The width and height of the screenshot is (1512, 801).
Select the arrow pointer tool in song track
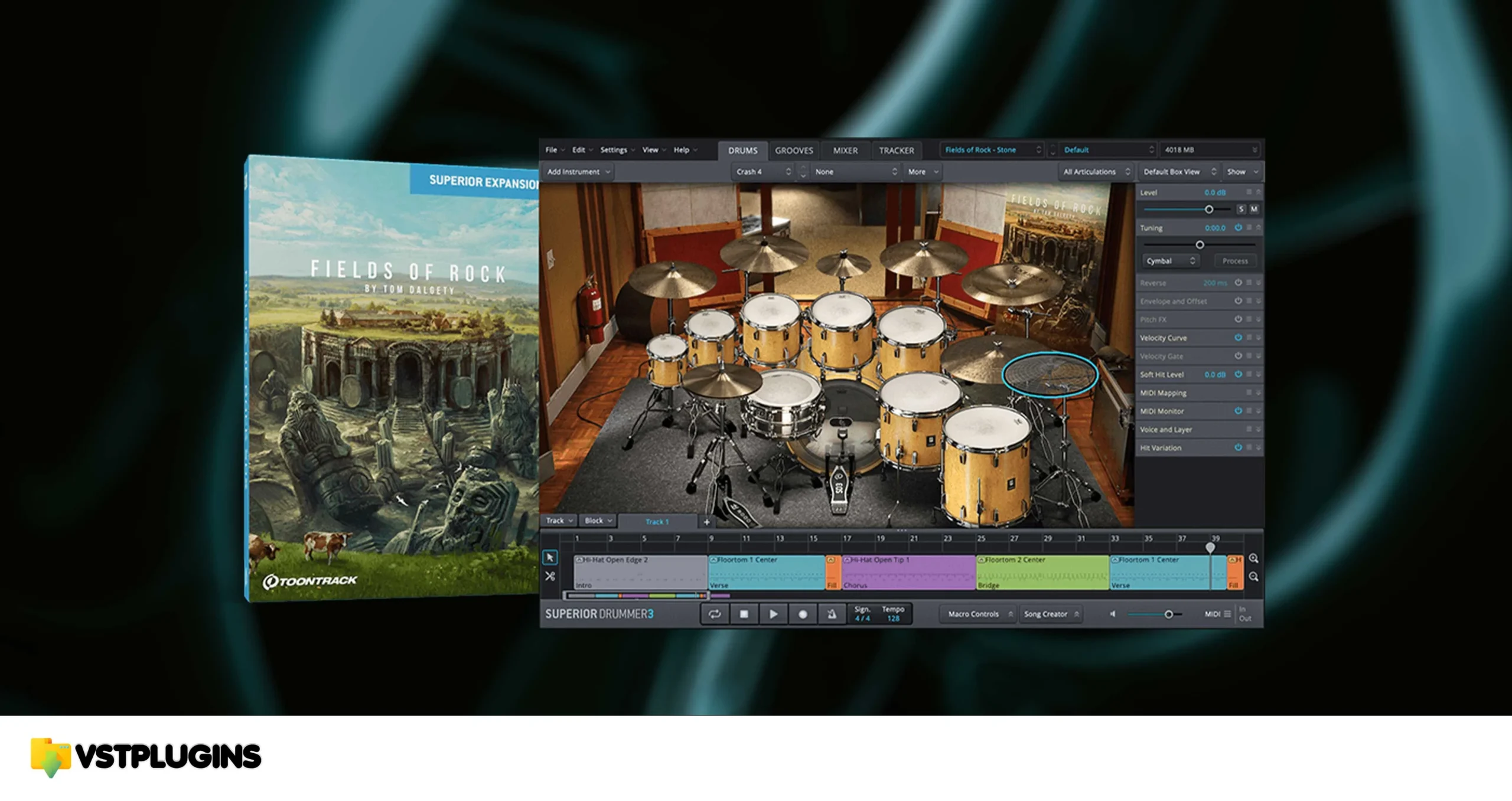point(550,557)
